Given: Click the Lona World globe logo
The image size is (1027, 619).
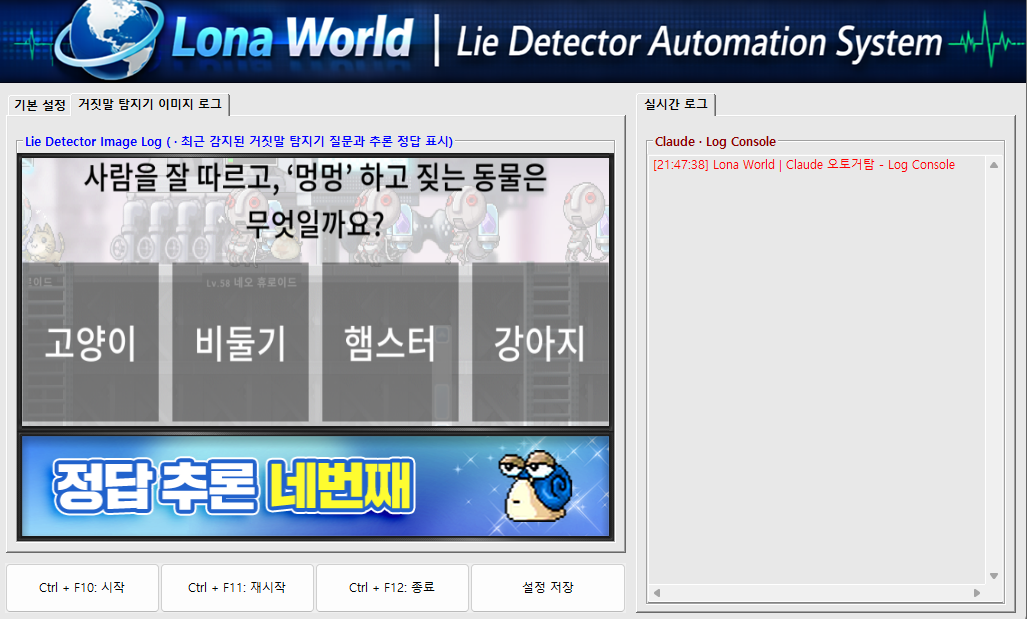Looking at the screenshot, I should [x=108, y=38].
